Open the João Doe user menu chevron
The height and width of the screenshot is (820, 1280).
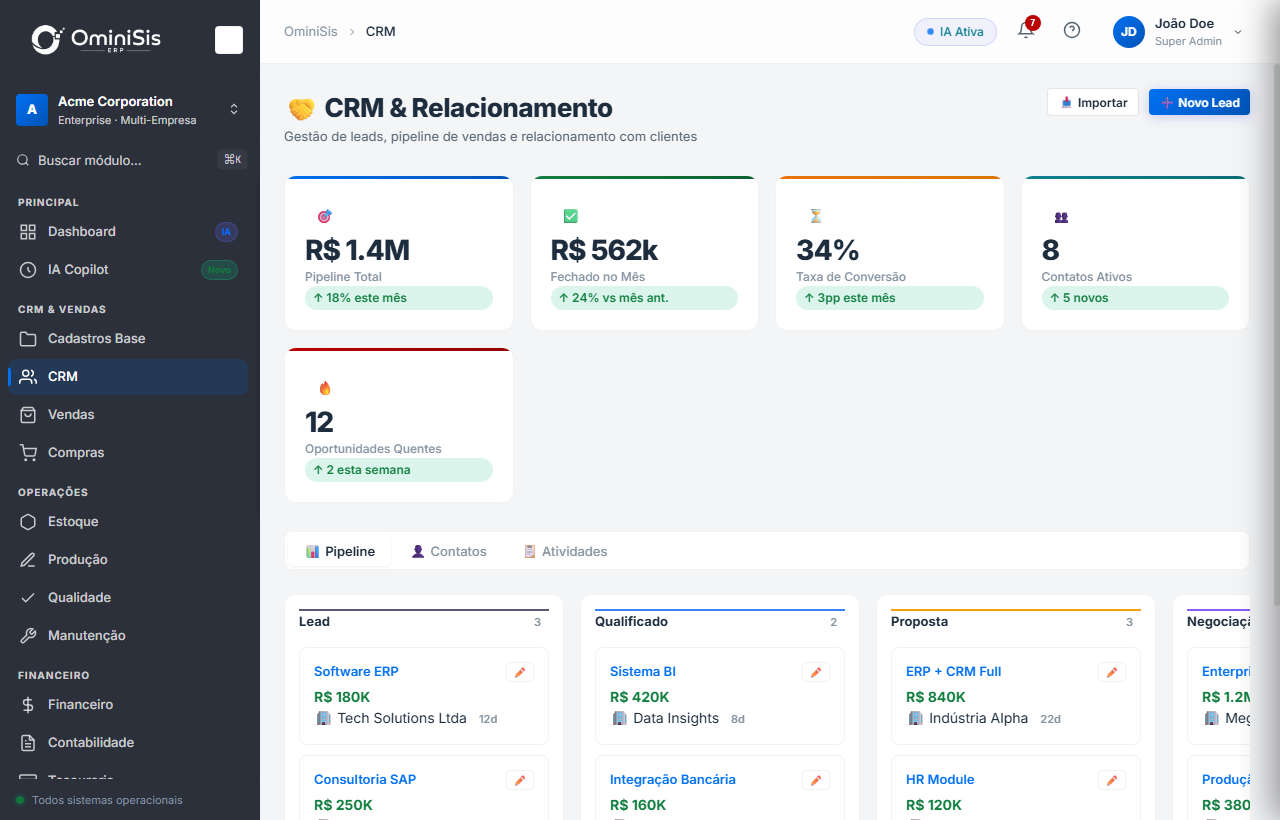click(x=1238, y=32)
